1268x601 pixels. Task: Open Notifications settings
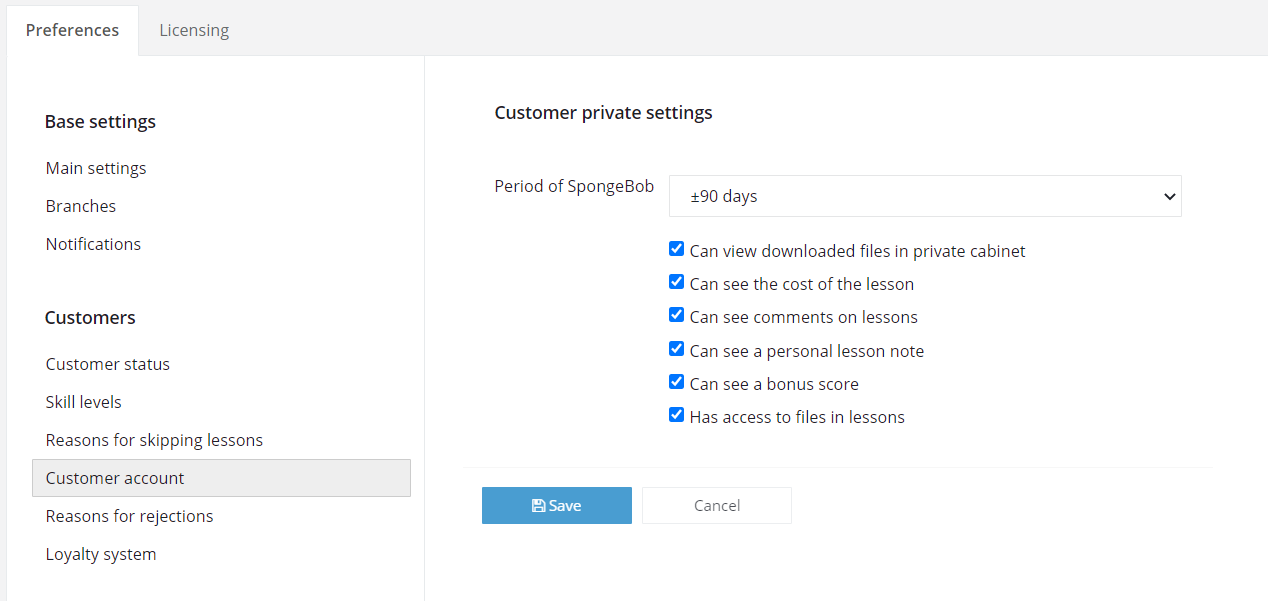coord(93,244)
